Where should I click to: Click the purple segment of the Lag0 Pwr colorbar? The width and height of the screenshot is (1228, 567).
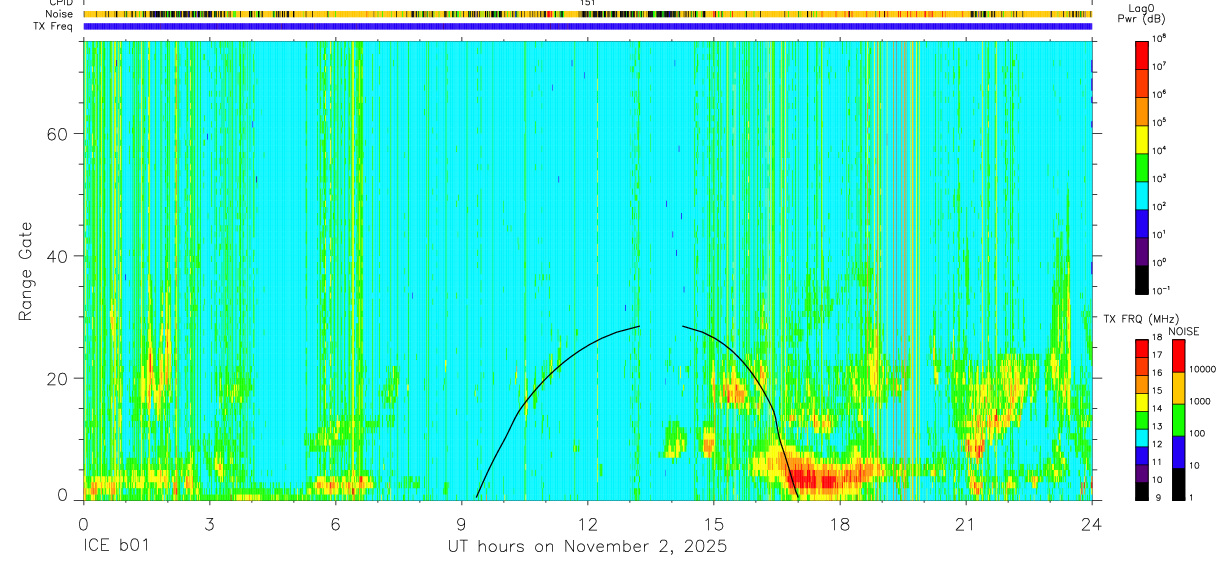tap(1141, 250)
